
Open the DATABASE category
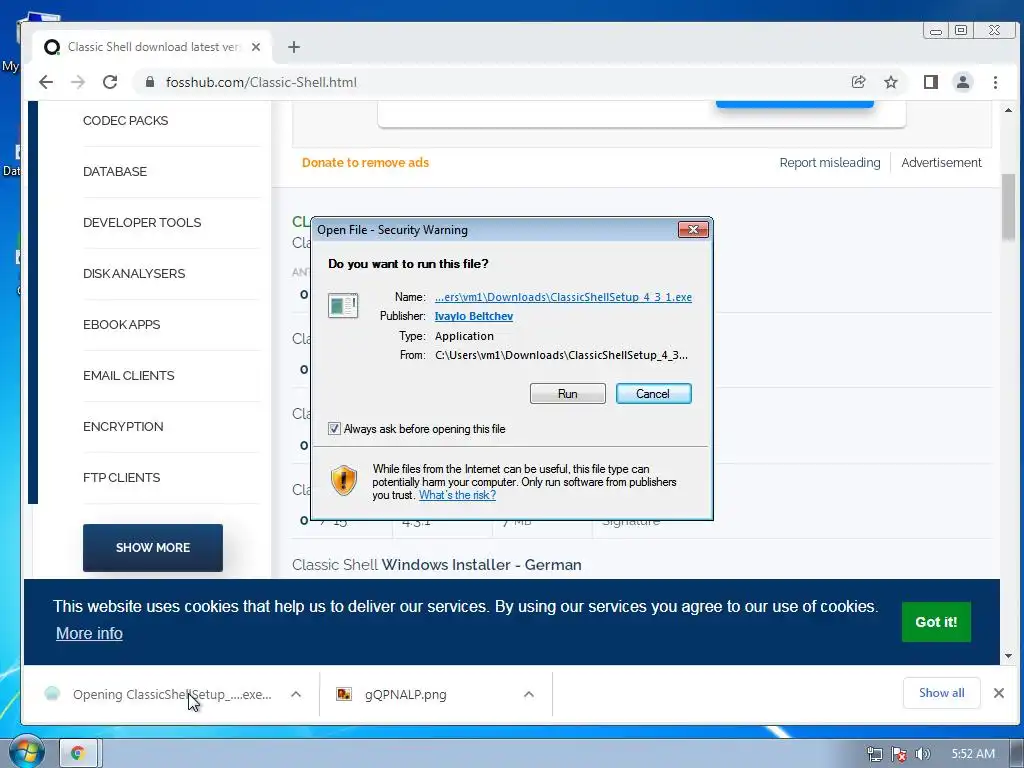tap(115, 172)
